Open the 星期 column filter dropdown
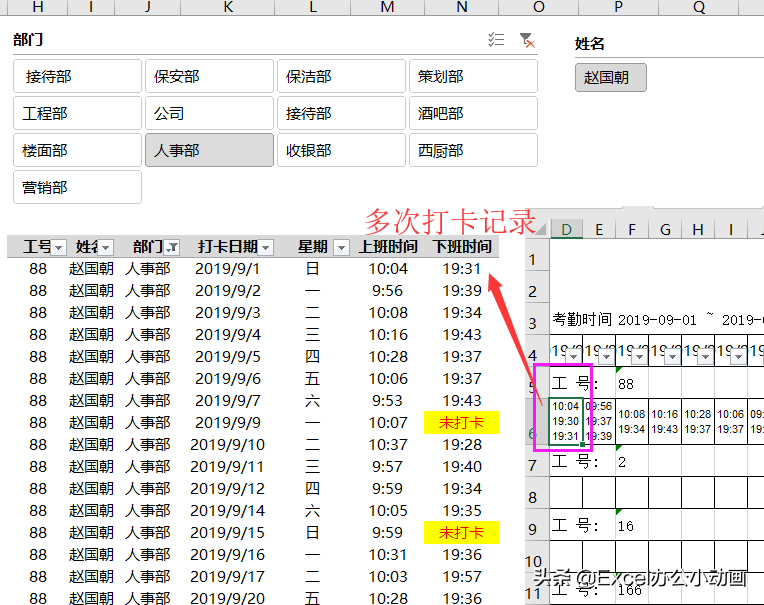This screenshot has width=764, height=605. click(x=342, y=248)
